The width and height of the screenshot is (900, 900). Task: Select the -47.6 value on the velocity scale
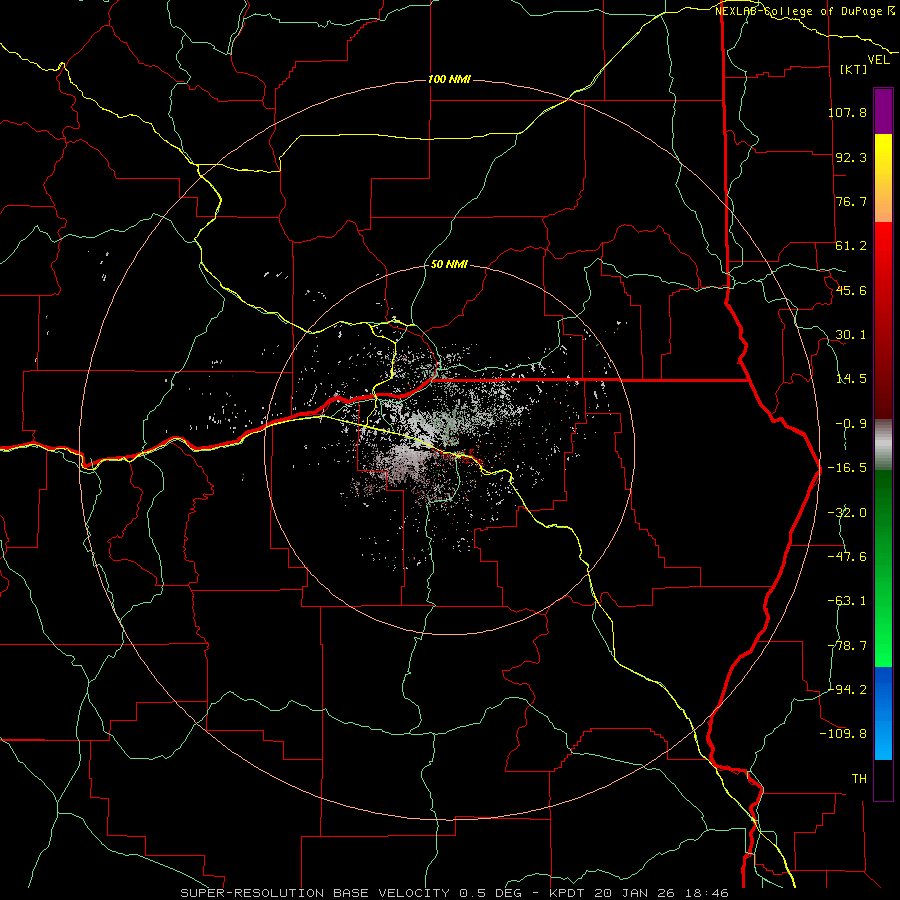[x=847, y=557]
